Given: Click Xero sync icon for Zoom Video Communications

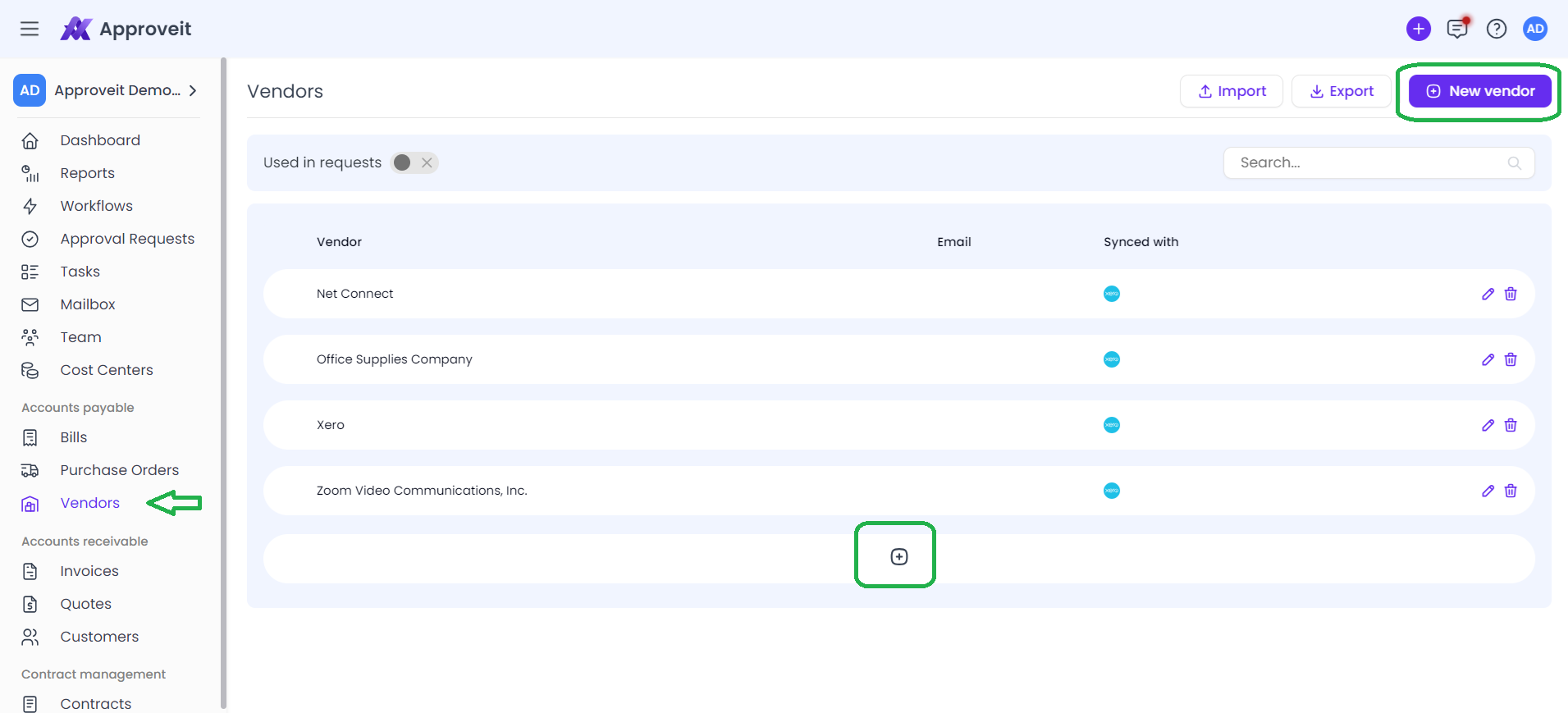Looking at the screenshot, I should pyautogui.click(x=1112, y=491).
